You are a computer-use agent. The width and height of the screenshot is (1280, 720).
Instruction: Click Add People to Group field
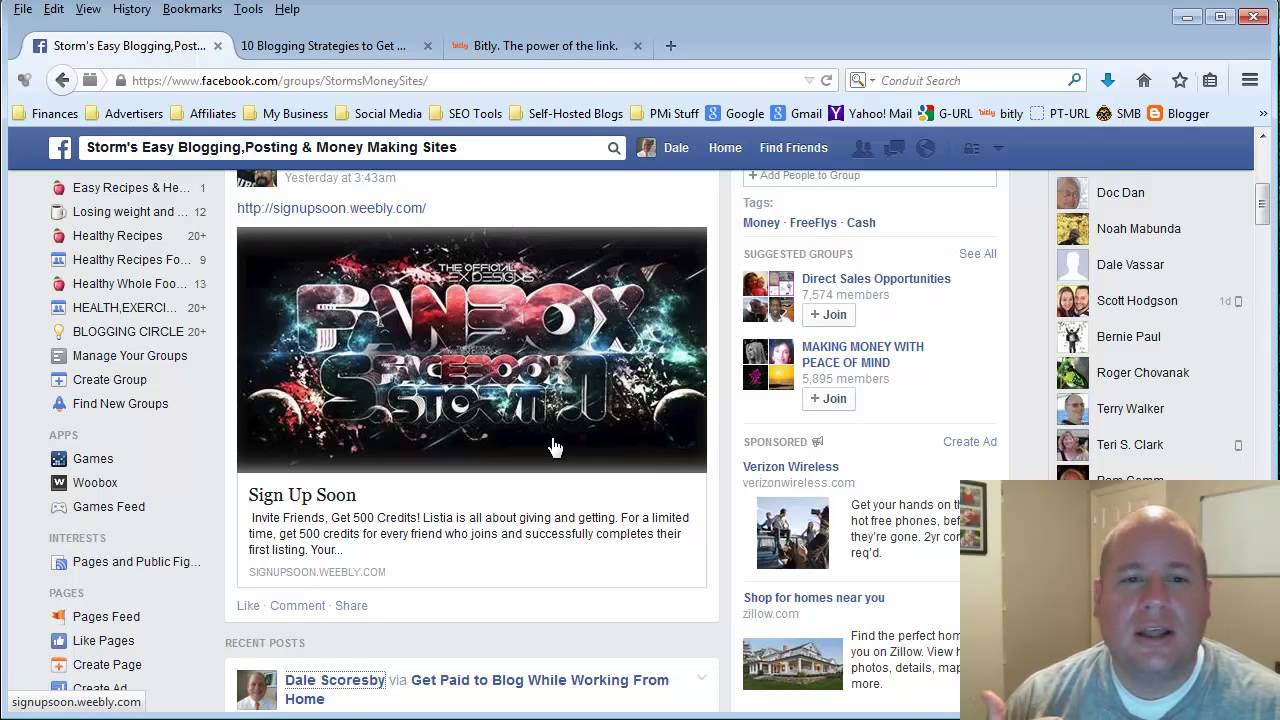pos(870,176)
